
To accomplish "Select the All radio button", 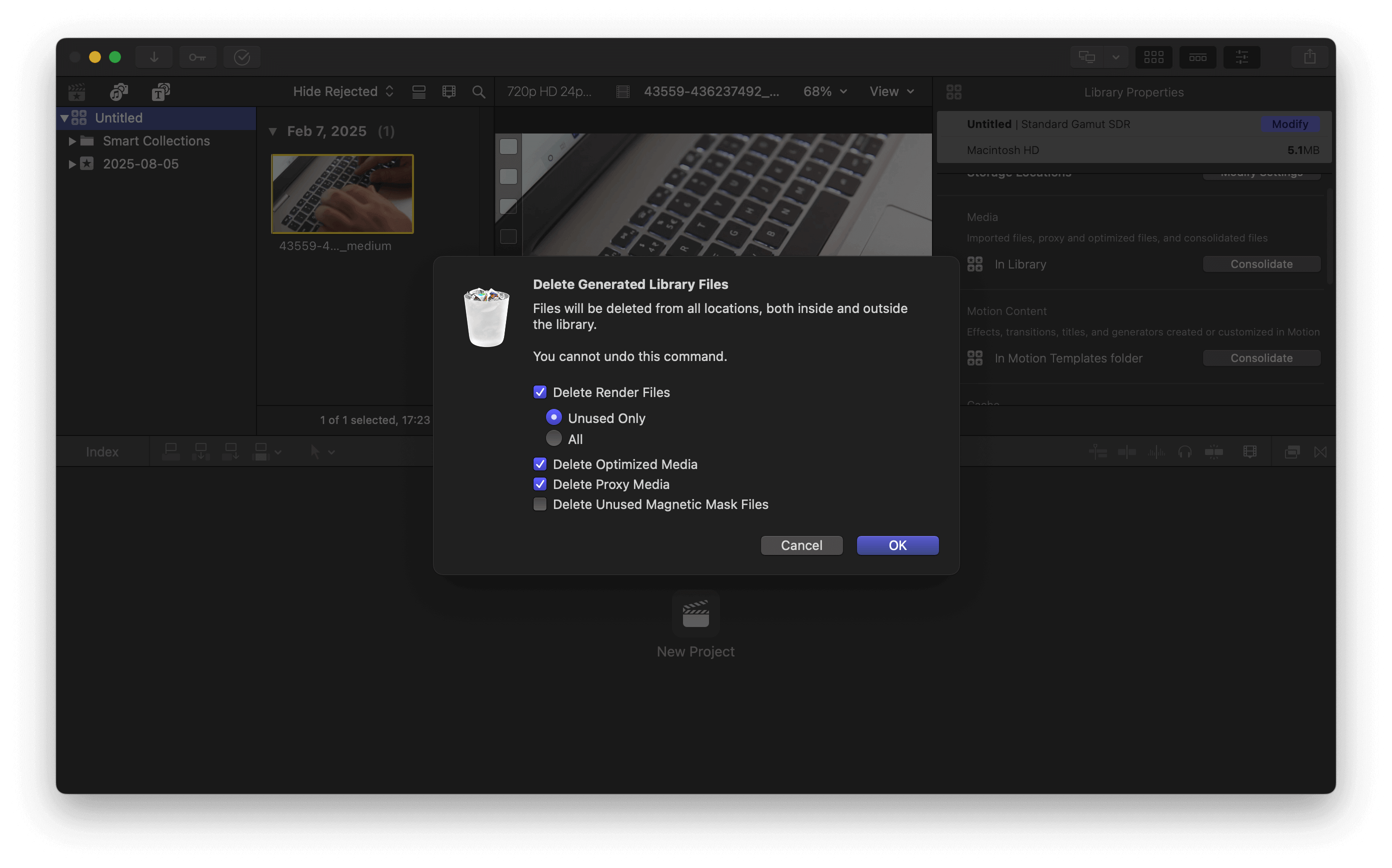I will pos(553,438).
